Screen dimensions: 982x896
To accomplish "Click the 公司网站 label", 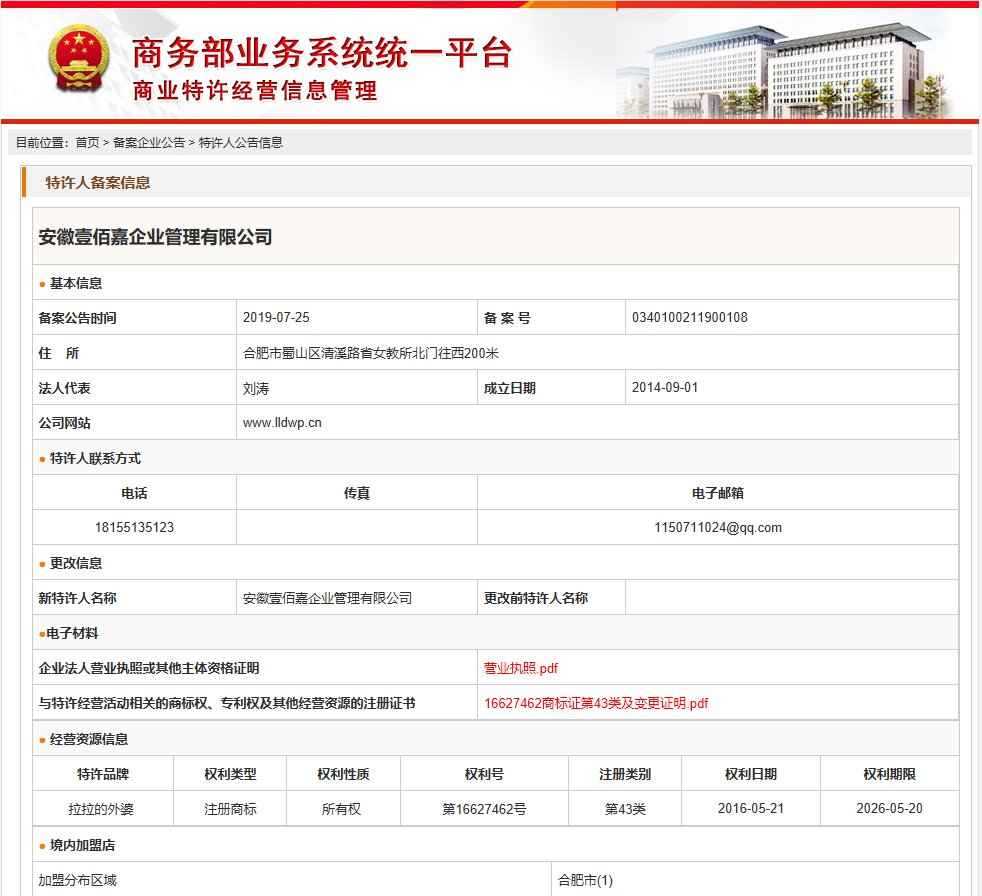I will [65, 423].
